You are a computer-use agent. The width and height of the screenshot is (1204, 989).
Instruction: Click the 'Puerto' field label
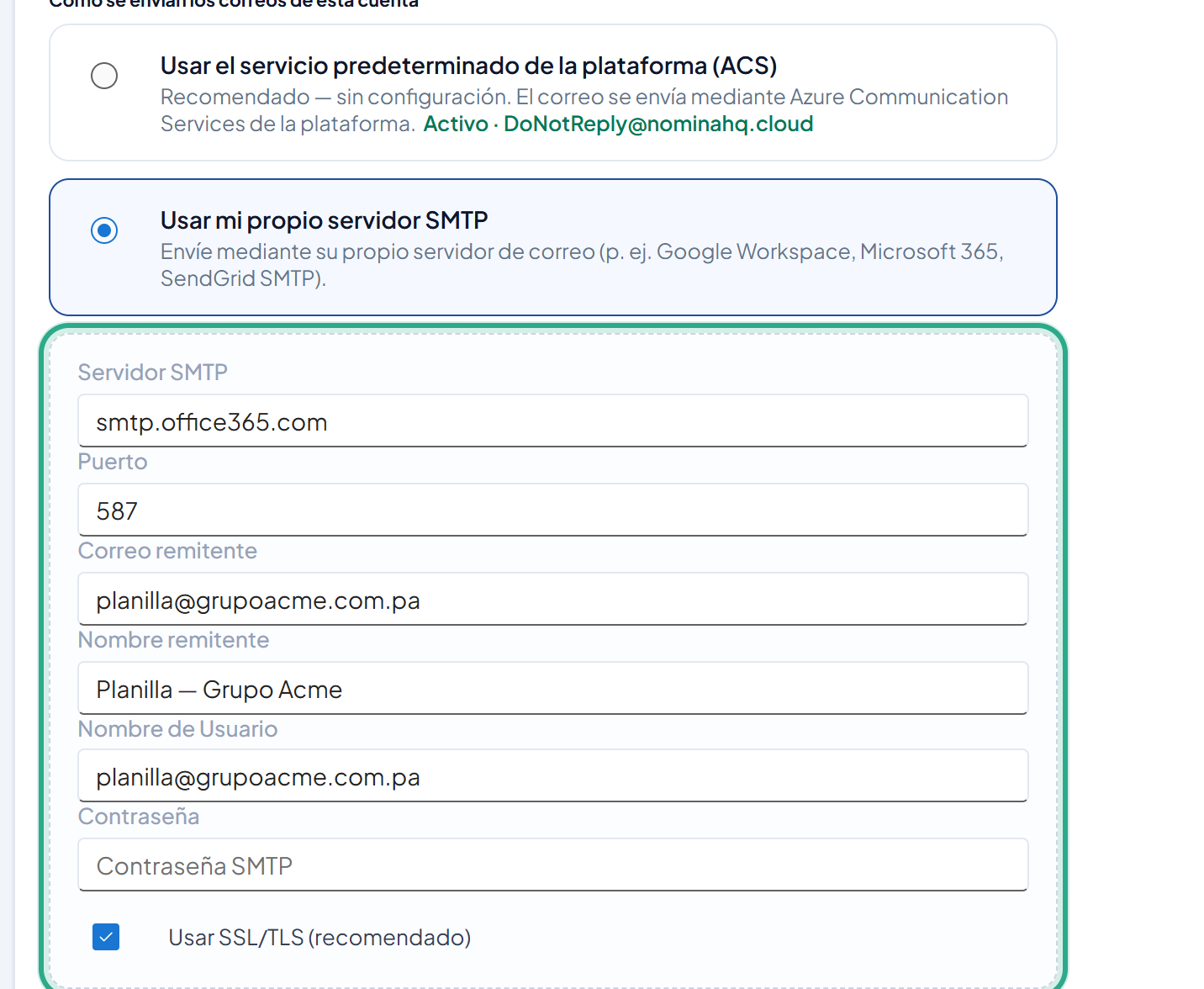[113, 462]
